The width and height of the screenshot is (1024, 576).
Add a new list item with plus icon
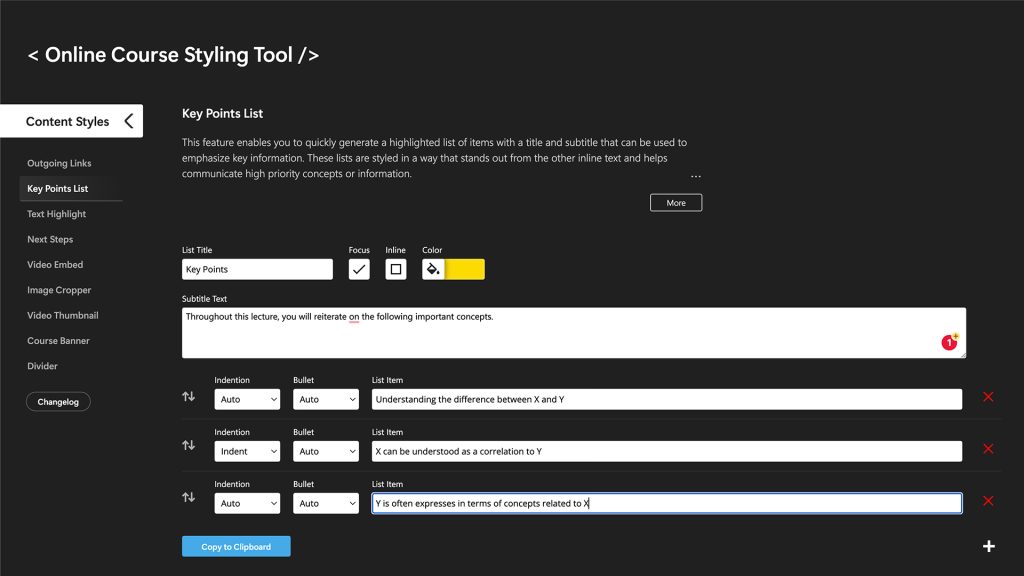tap(988, 546)
